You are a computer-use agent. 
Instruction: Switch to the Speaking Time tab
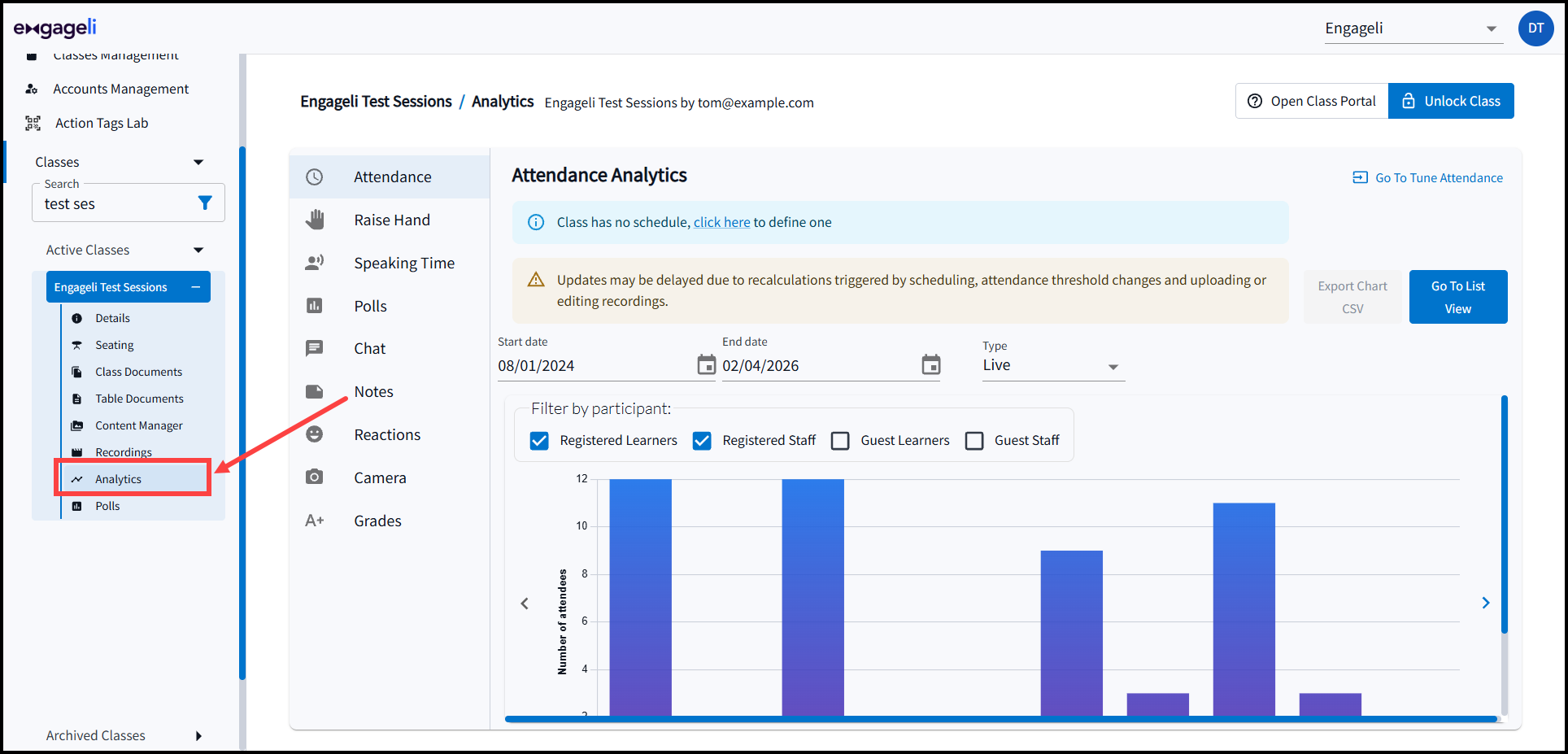click(x=403, y=263)
